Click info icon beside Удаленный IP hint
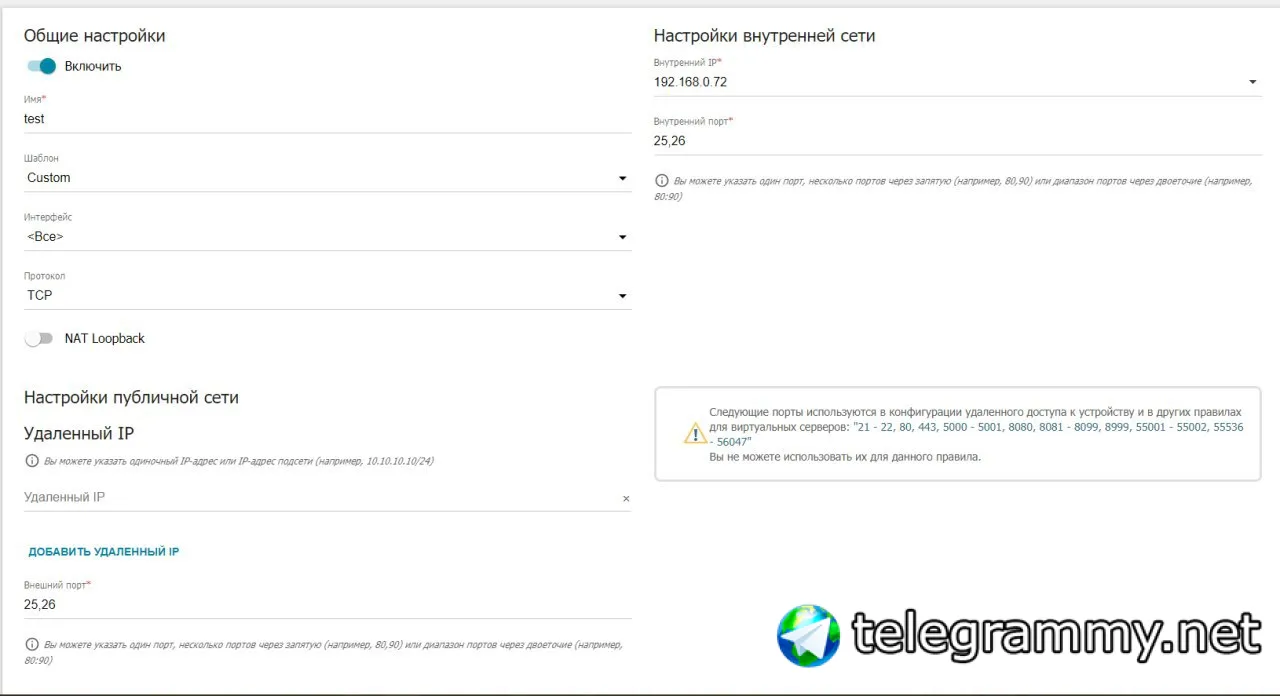The image size is (1280, 696). click(x=31, y=461)
